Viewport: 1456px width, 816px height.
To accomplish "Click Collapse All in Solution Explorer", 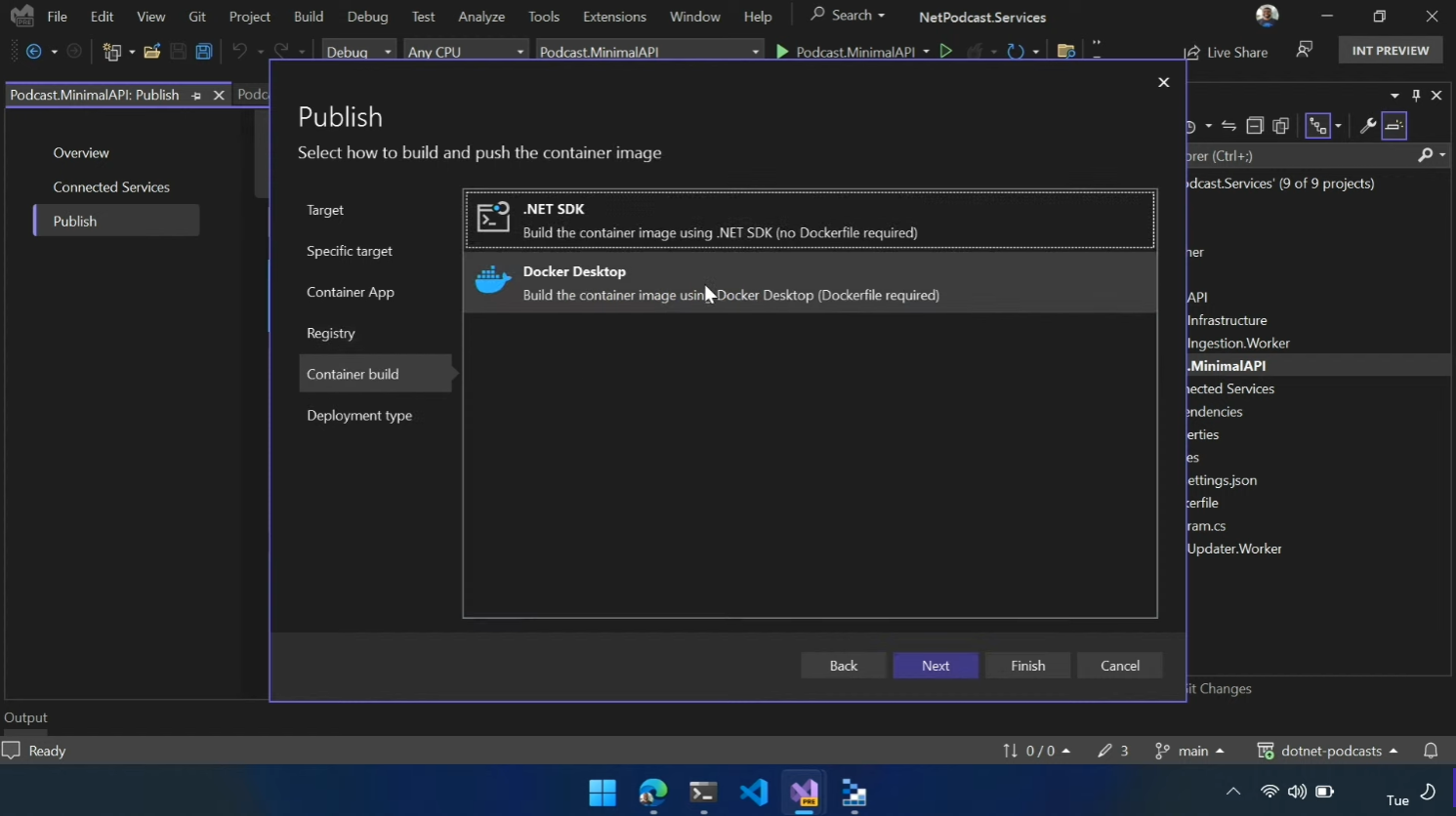I will click(x=1255, y=126).
